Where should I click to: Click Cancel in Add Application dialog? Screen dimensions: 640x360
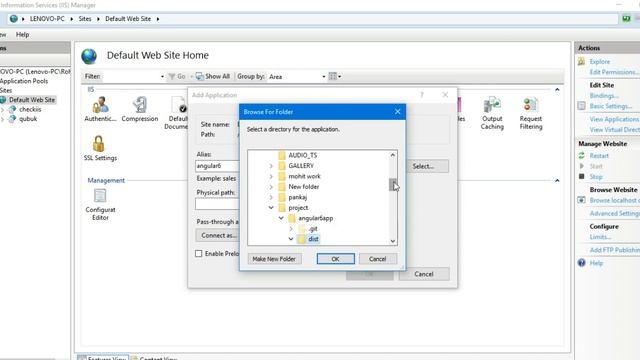tap(424, 274)
